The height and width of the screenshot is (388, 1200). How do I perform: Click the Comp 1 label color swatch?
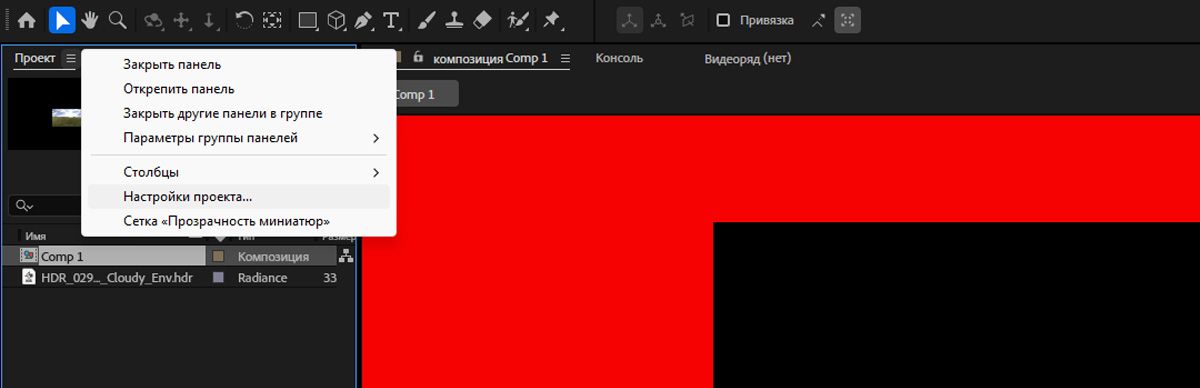coord(218,256)
